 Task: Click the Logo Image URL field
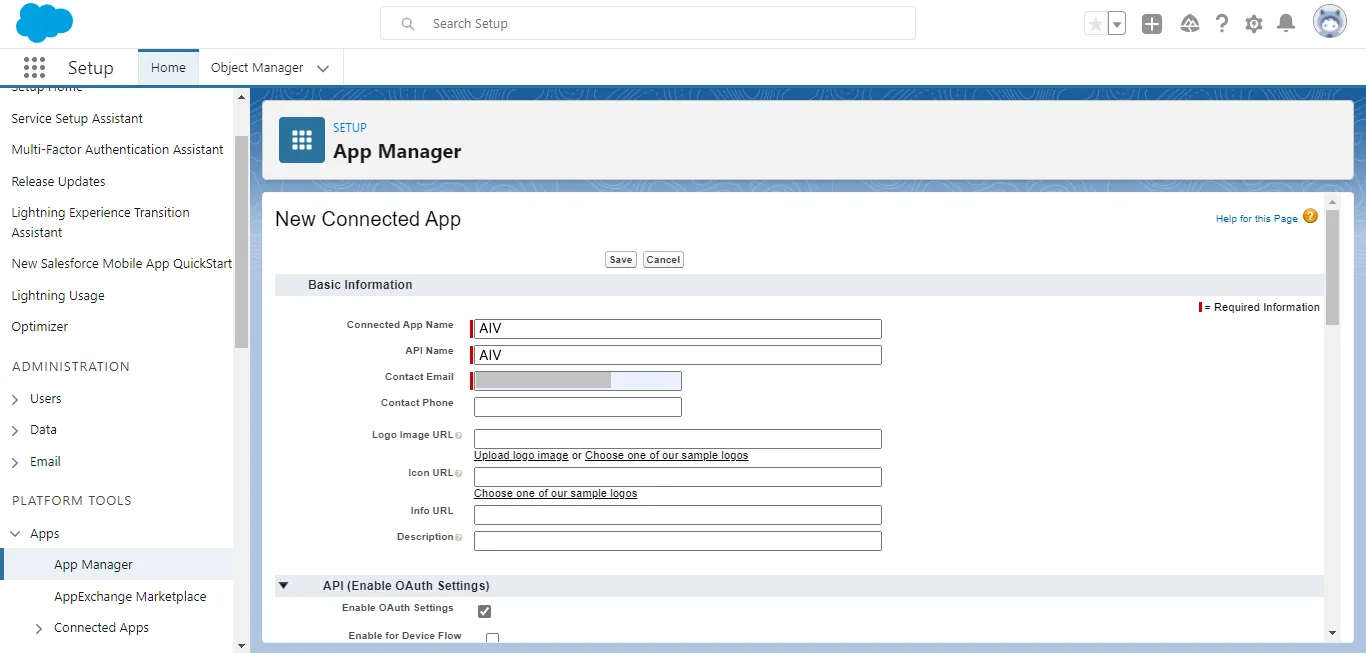678,439
